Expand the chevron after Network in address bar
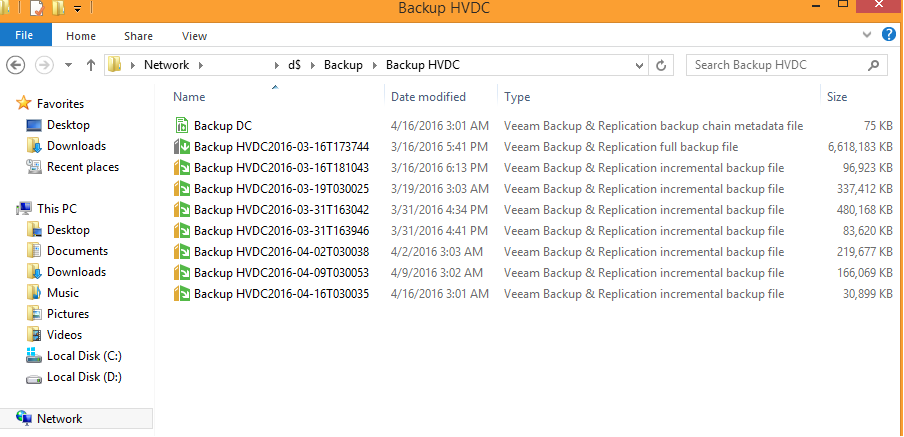Viewport: 904px width, 437px height. pyautogui.click(x=201, y=65)
